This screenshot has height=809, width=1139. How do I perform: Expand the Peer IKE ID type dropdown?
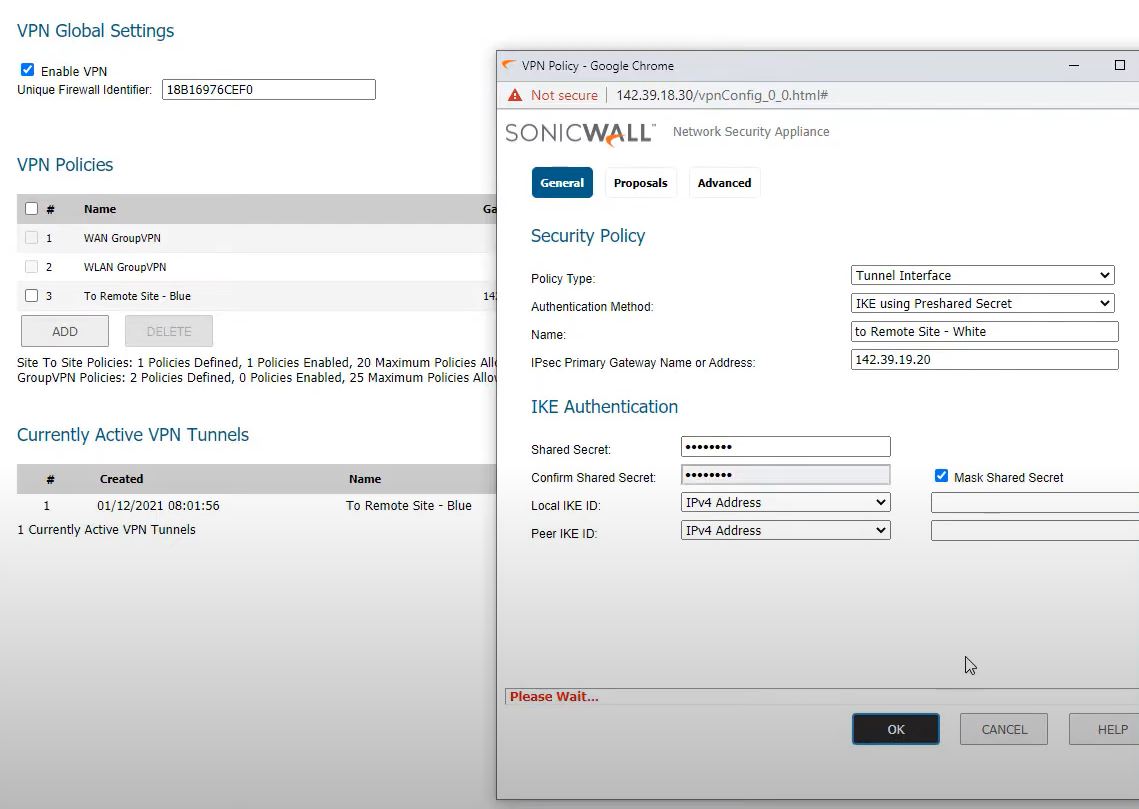pyautogui.click(x=785, y=530)
